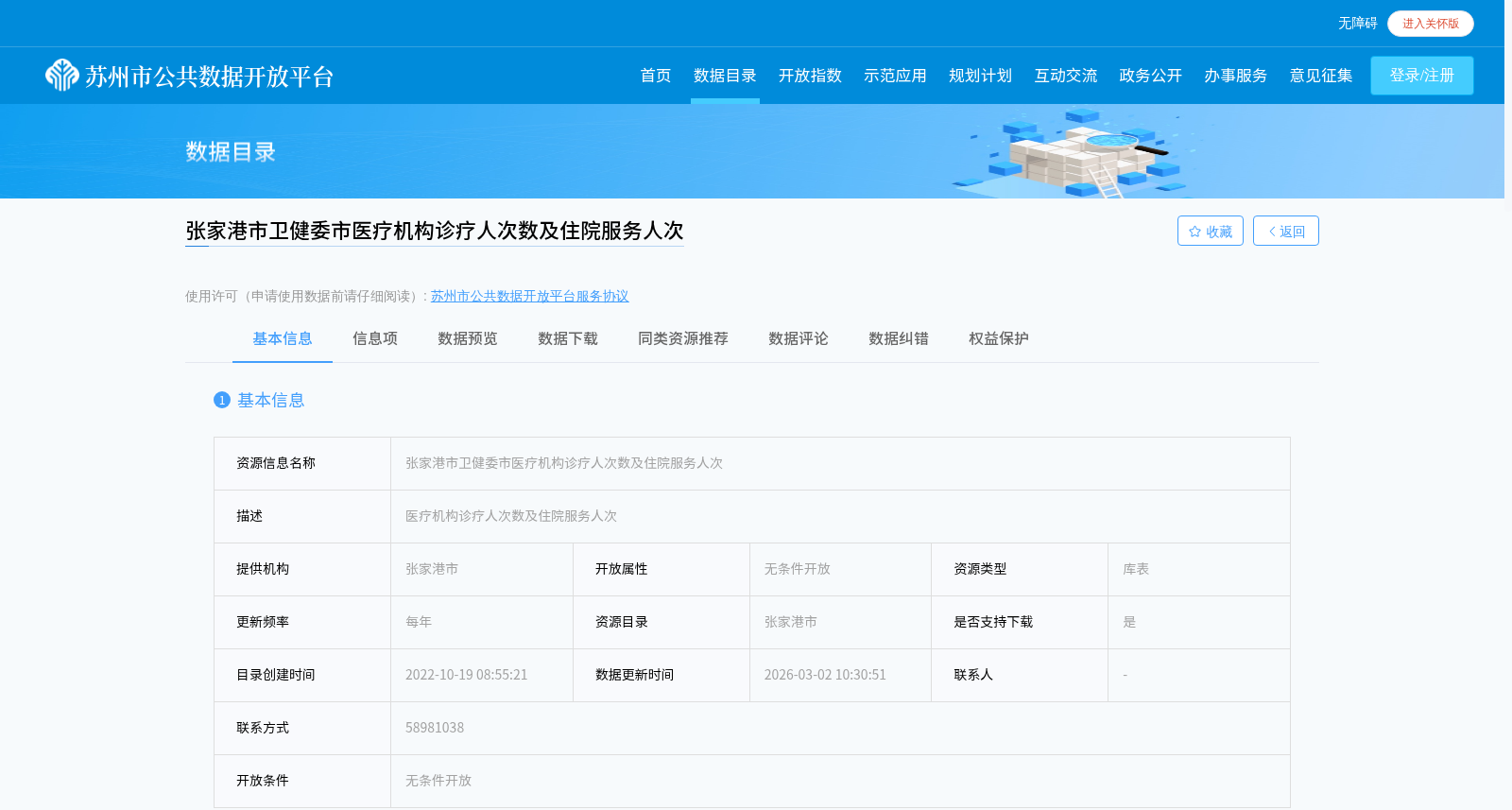Click the 是否支持下载 value 是
Screen dimensions: 1512x810
coord(1129,622)
